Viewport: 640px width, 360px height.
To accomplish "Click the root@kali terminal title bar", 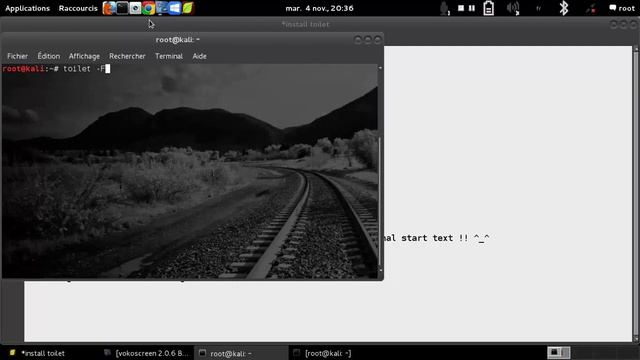I will tap(178, 40).
